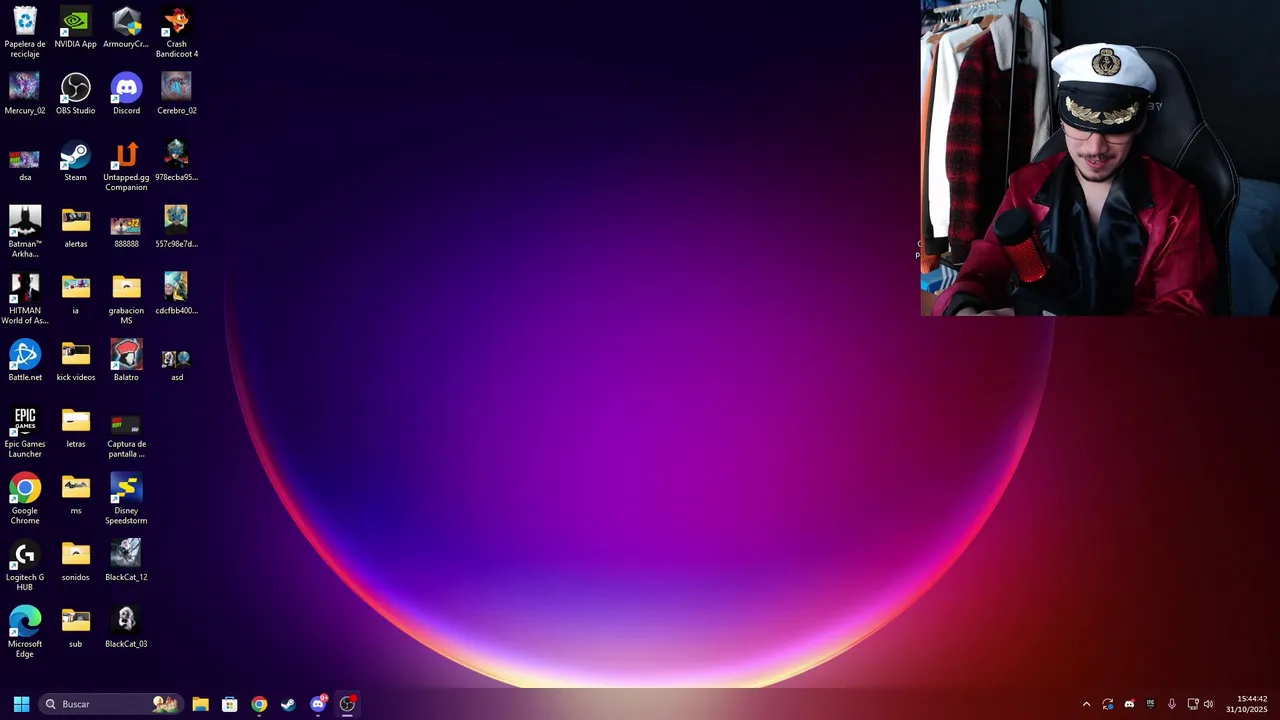The width and height of the screenshot is (1280, 720).
Task: Select the Mercury_02 image file
Action: [x=25, y=94]
